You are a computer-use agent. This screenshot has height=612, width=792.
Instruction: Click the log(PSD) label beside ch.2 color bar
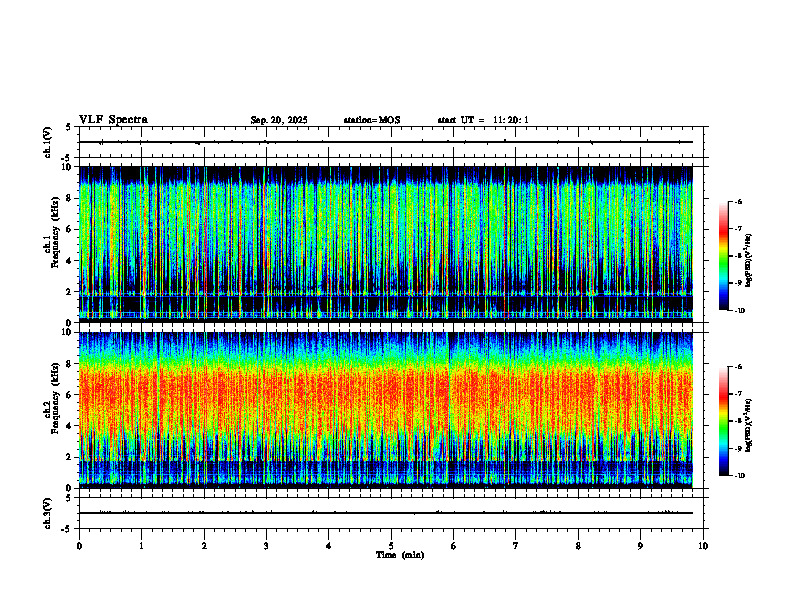750,425
